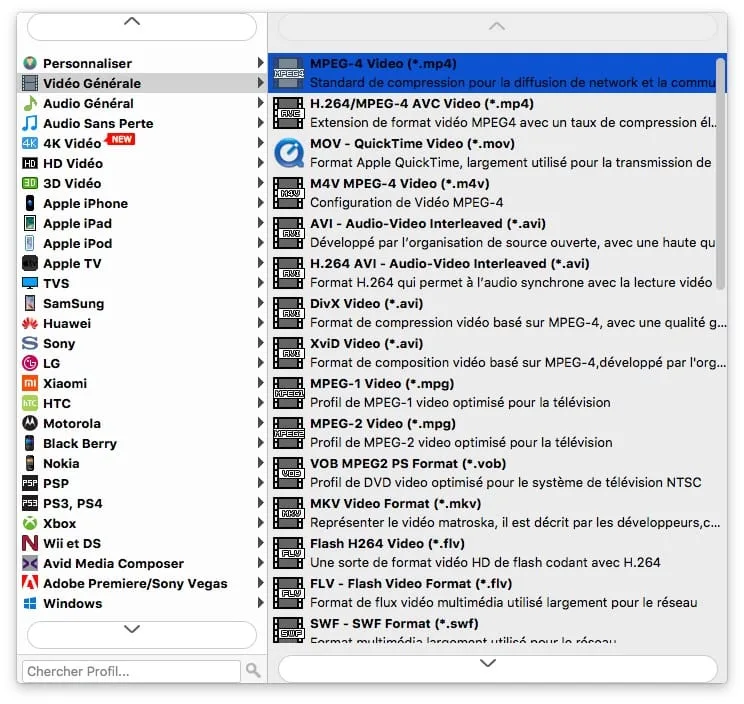
Task: Expand the Audio Général submenu arrow
Action: coord(260,103)
